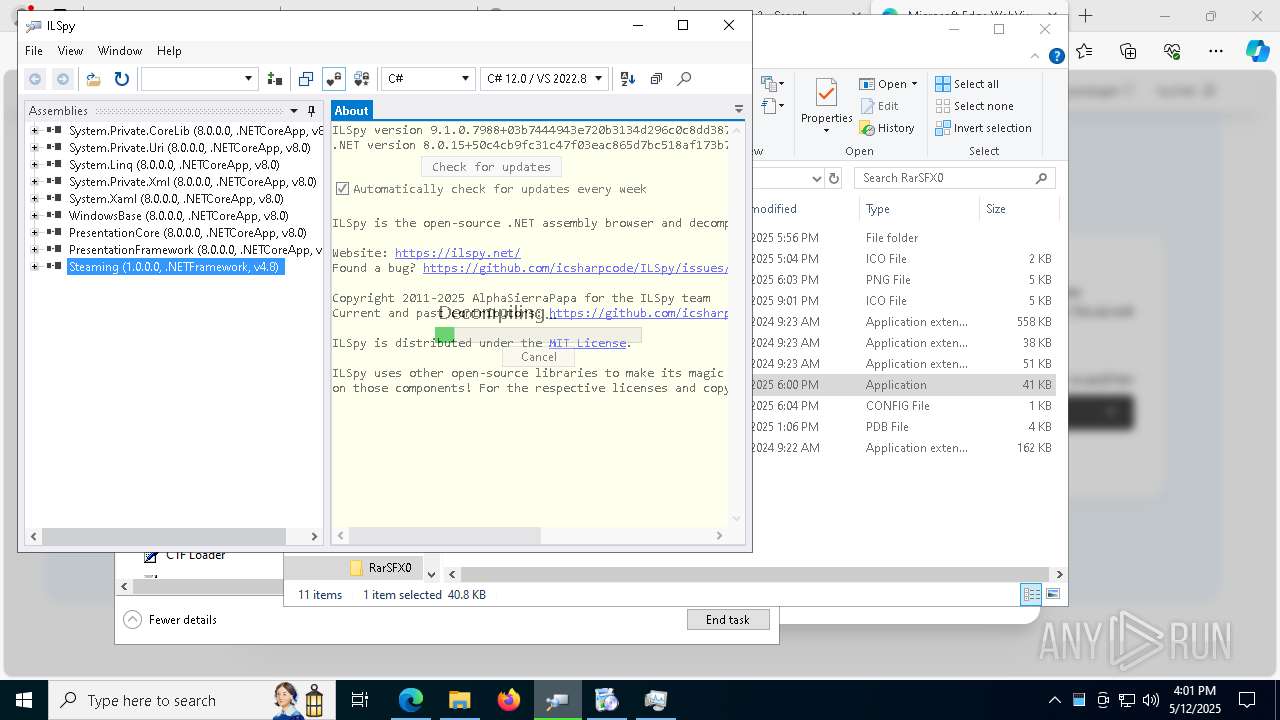This screenshot has height=720, width=1280.
Task: Click the ILSpy Forward navigation arrow
Action: [x=62, y=79]
